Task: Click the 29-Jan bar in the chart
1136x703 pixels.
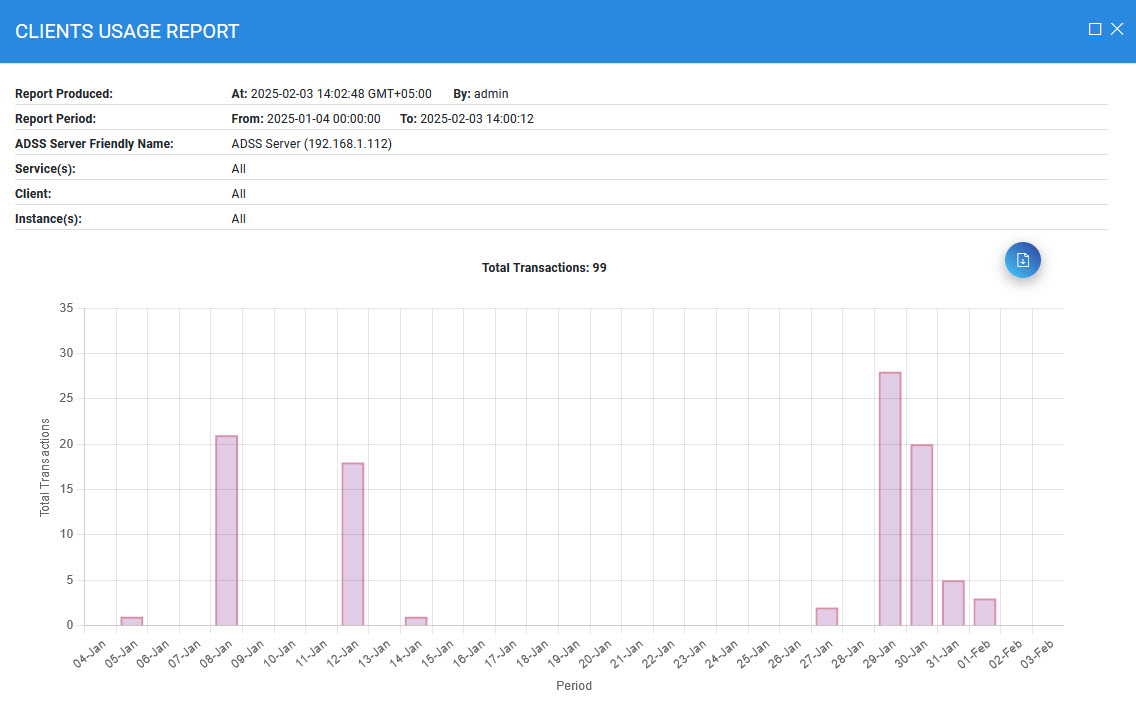Action: 890,498
